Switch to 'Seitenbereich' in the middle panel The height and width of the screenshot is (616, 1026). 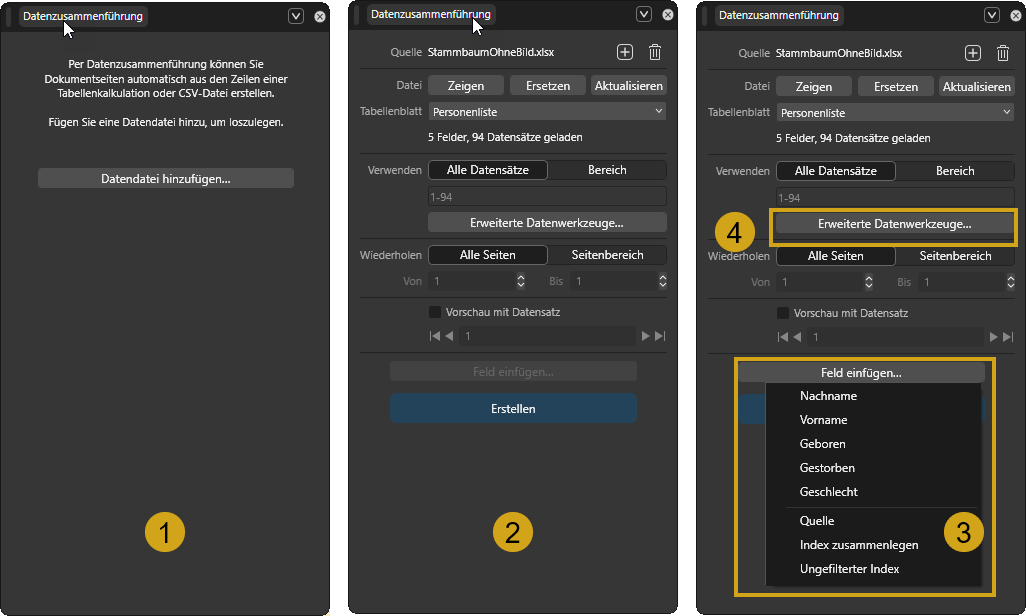click(x=607, y=255)
